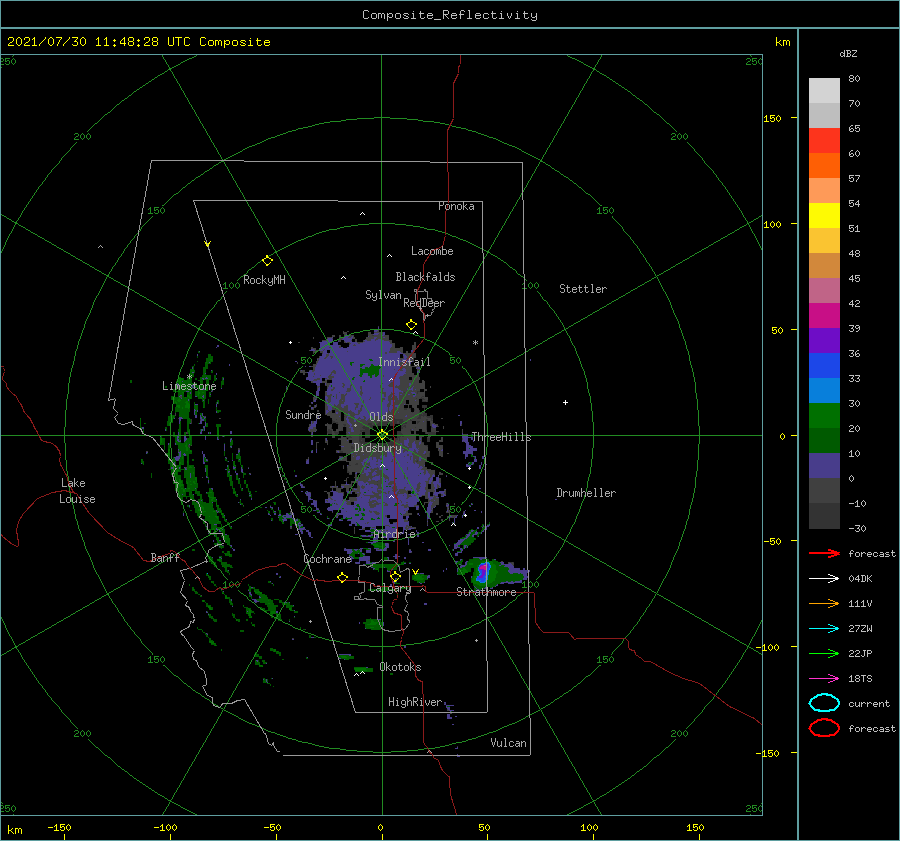
Task: Click the cyan current ellipse icon
Action: [824, 703]
